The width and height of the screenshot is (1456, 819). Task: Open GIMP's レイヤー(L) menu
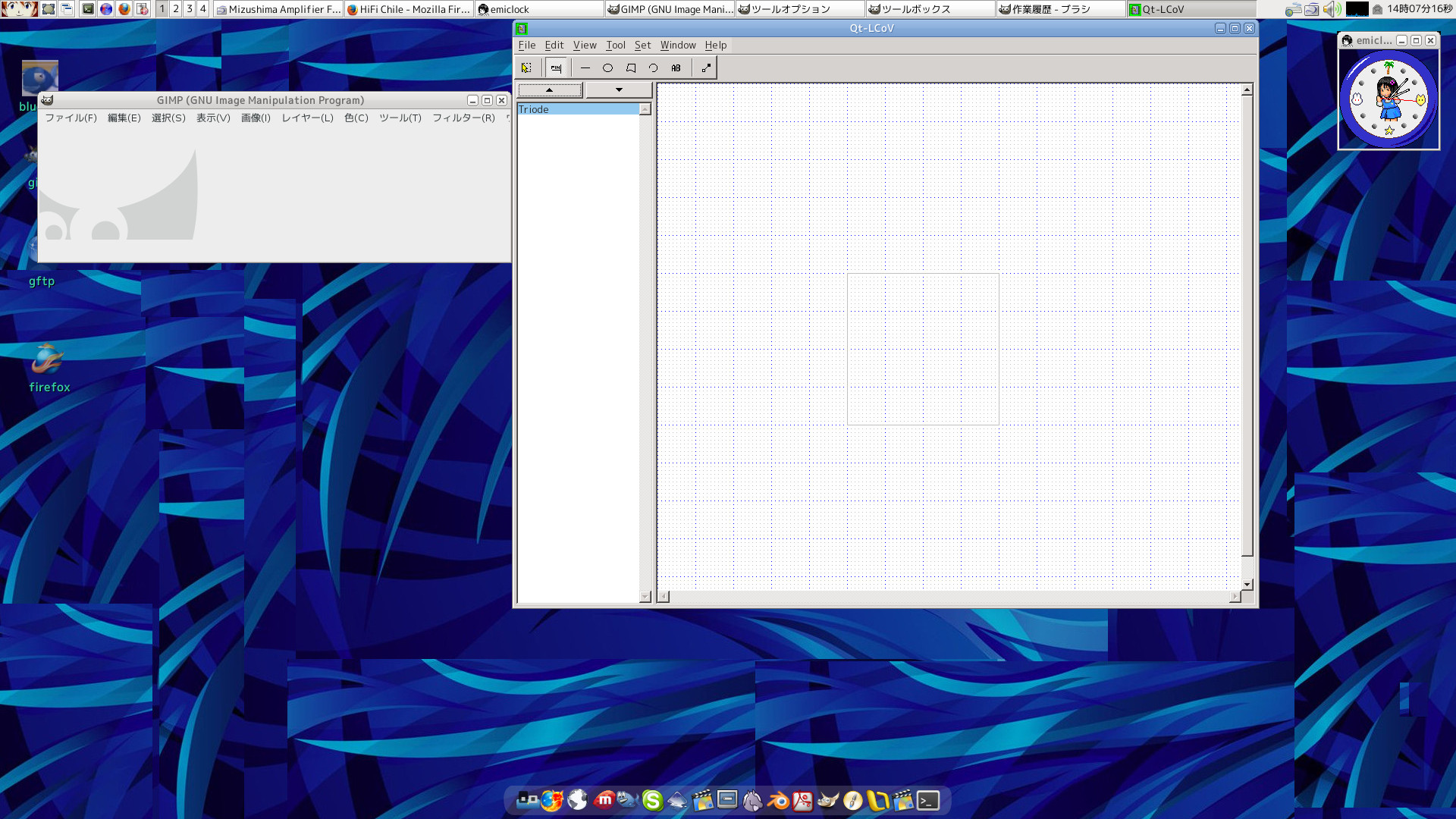[307, 118]
